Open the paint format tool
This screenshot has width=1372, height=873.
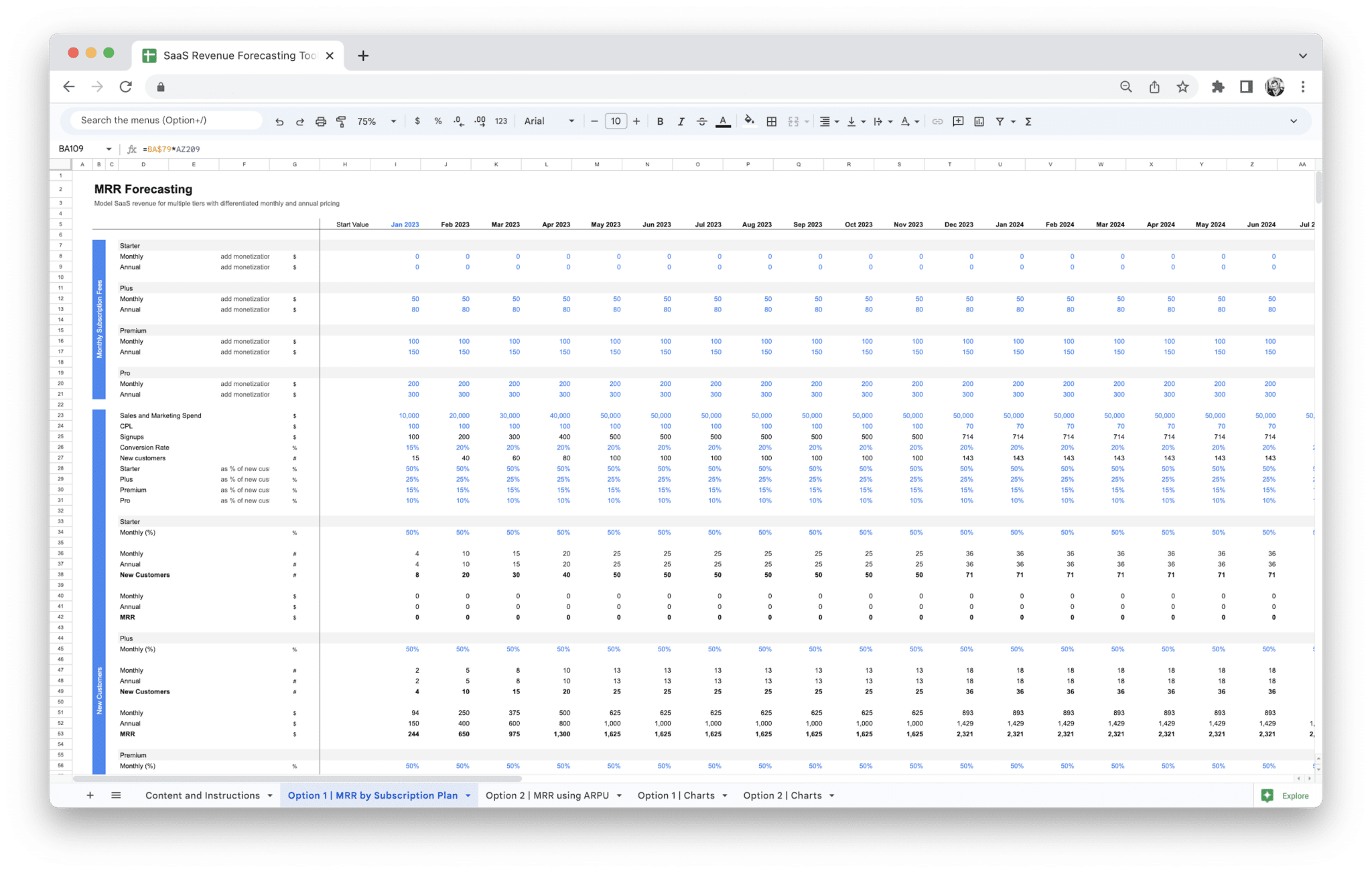point(341,121)
